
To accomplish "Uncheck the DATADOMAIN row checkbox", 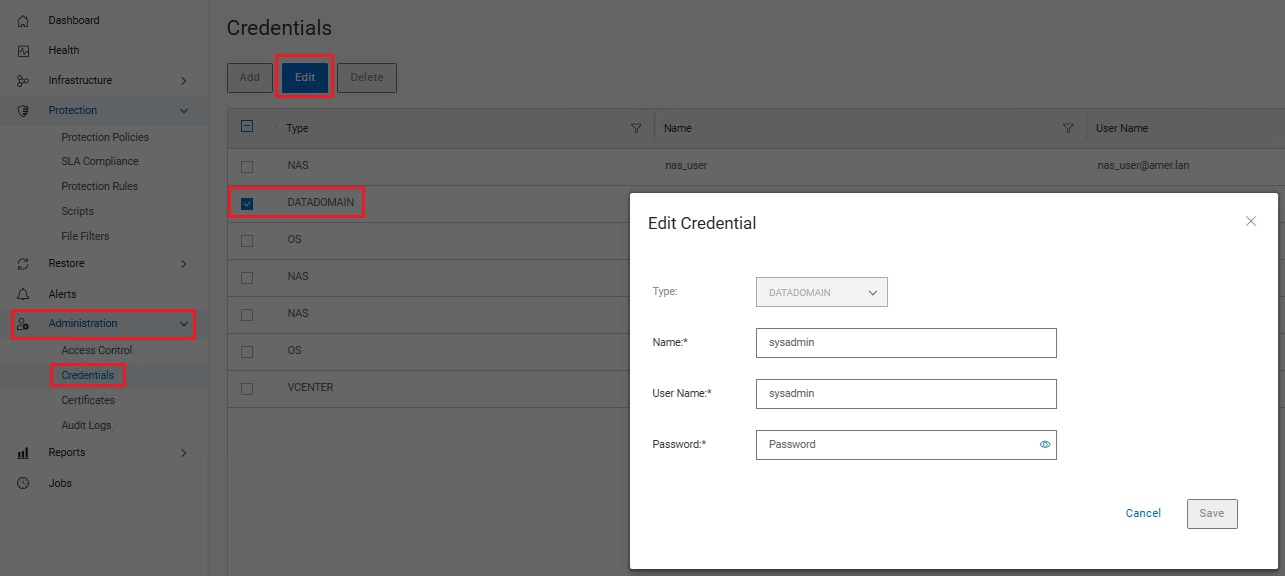I will (247, 203).
